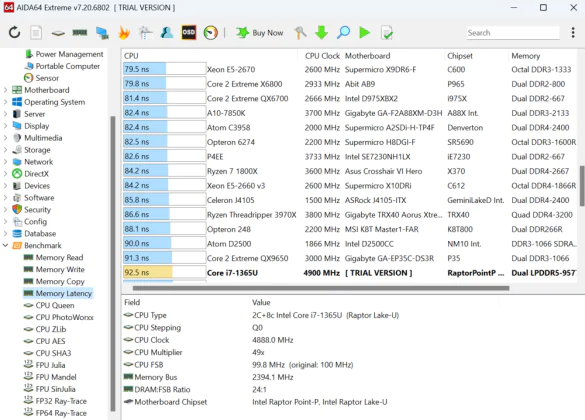Click the results table vertical scrollbar thumb
This screenshot has height=420, width=585.
click(x=582, y=186)
